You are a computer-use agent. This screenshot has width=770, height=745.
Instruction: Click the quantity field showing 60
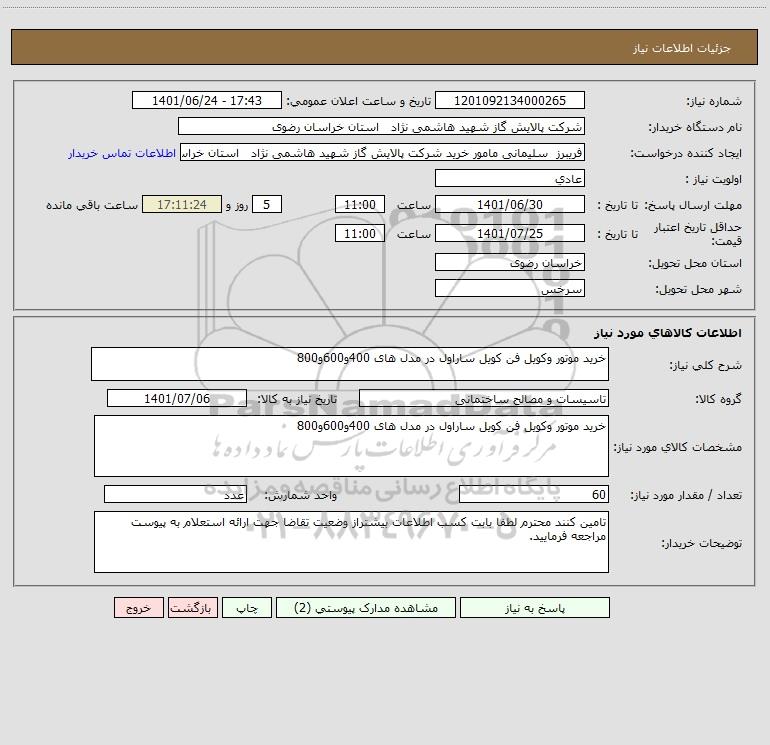(x=534, y=495)
